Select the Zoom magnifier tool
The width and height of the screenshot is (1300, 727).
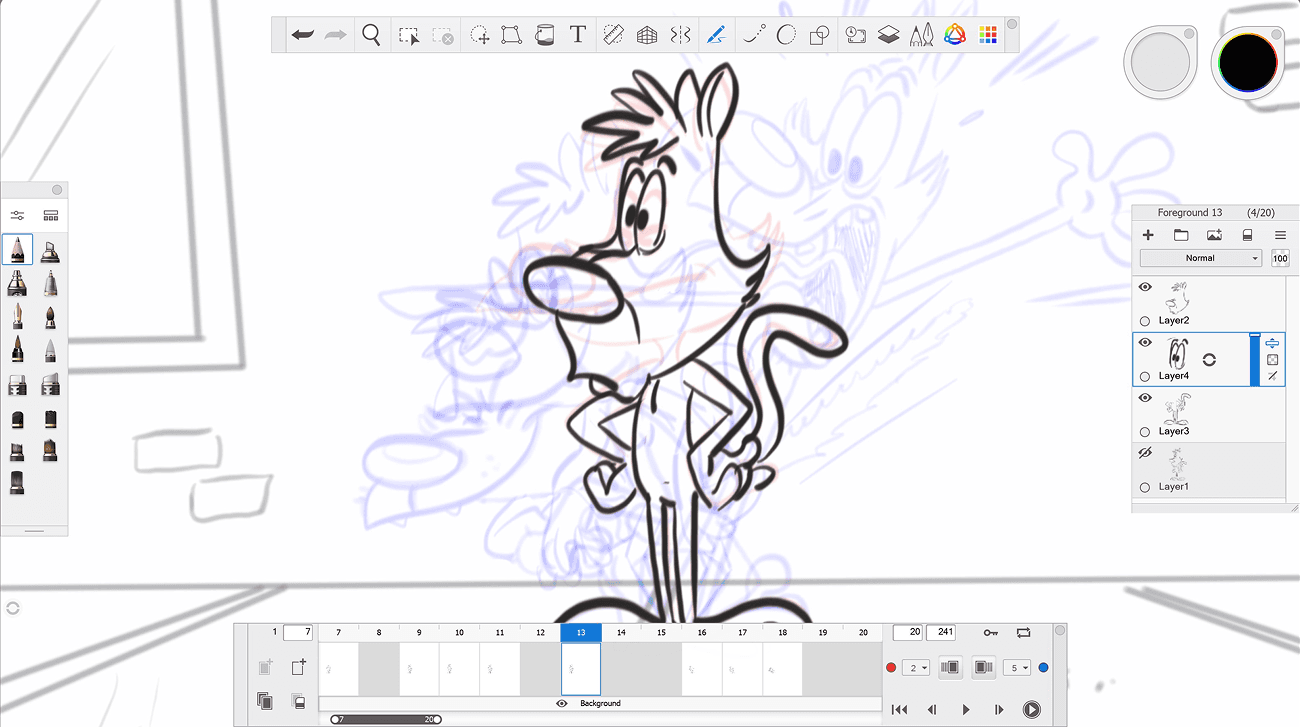[x=371, y=35]
